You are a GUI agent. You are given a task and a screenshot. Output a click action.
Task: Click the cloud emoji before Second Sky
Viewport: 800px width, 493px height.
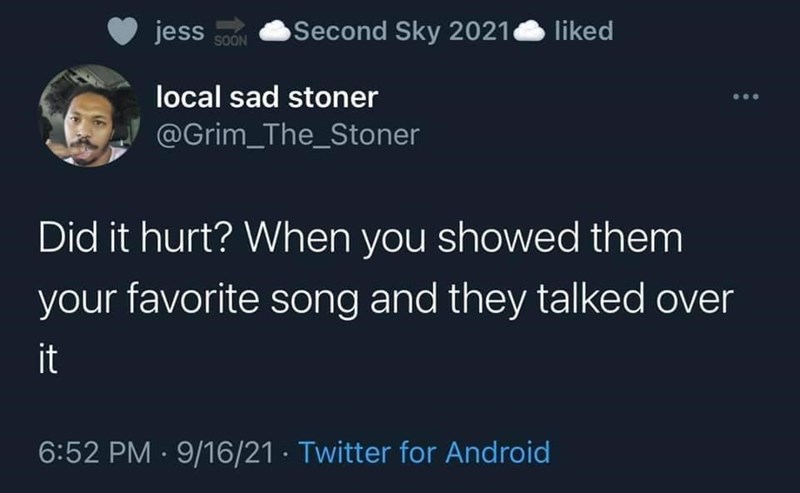click(x=274, y=32)
